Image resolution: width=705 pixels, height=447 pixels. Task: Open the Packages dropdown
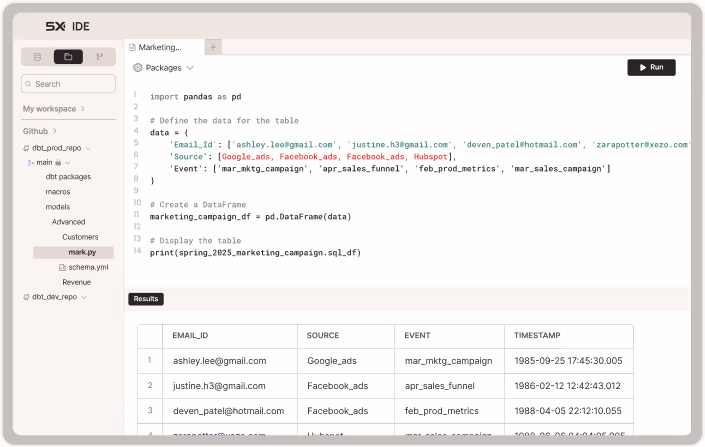[x=164, y=68]
